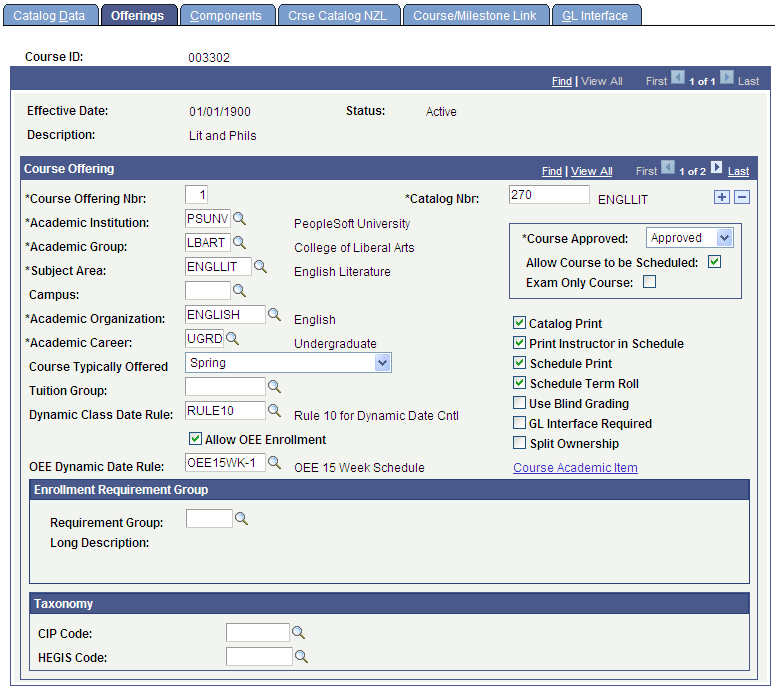Open Subject Area lookup magnifier
The height and width of the screenshot is (691, 775).
pyautogui.click(x=260, y=266)
